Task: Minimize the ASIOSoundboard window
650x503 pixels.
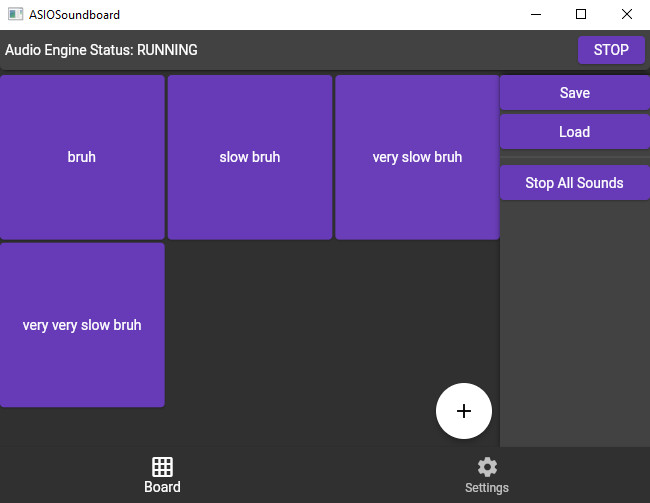Action: (x=536, y=14)
